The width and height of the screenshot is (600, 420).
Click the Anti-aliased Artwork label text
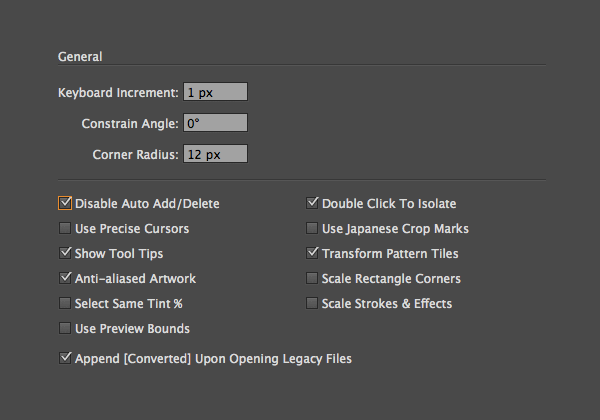click(135, 278)
